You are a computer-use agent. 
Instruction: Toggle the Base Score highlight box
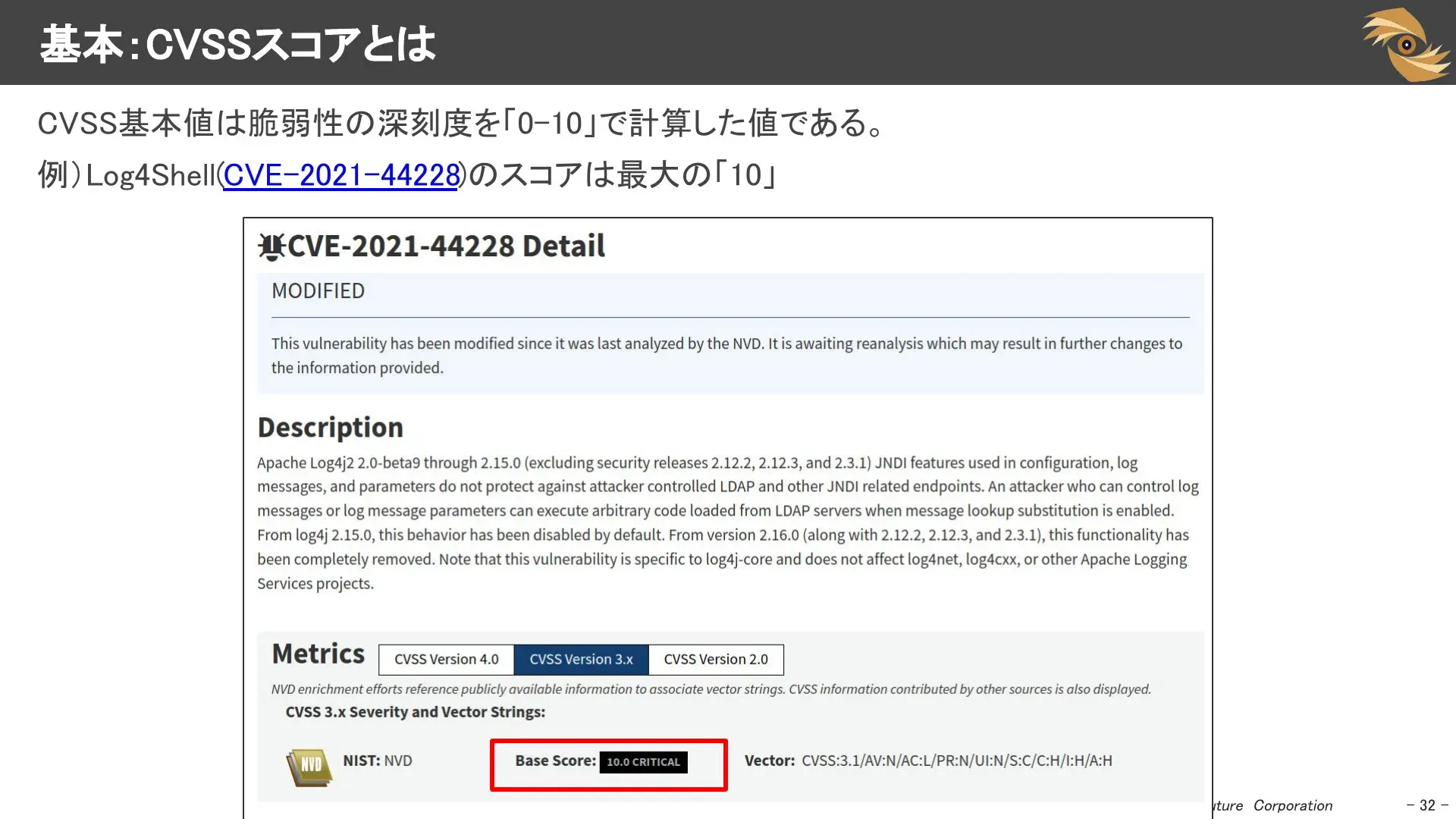[x=609, y=765]
